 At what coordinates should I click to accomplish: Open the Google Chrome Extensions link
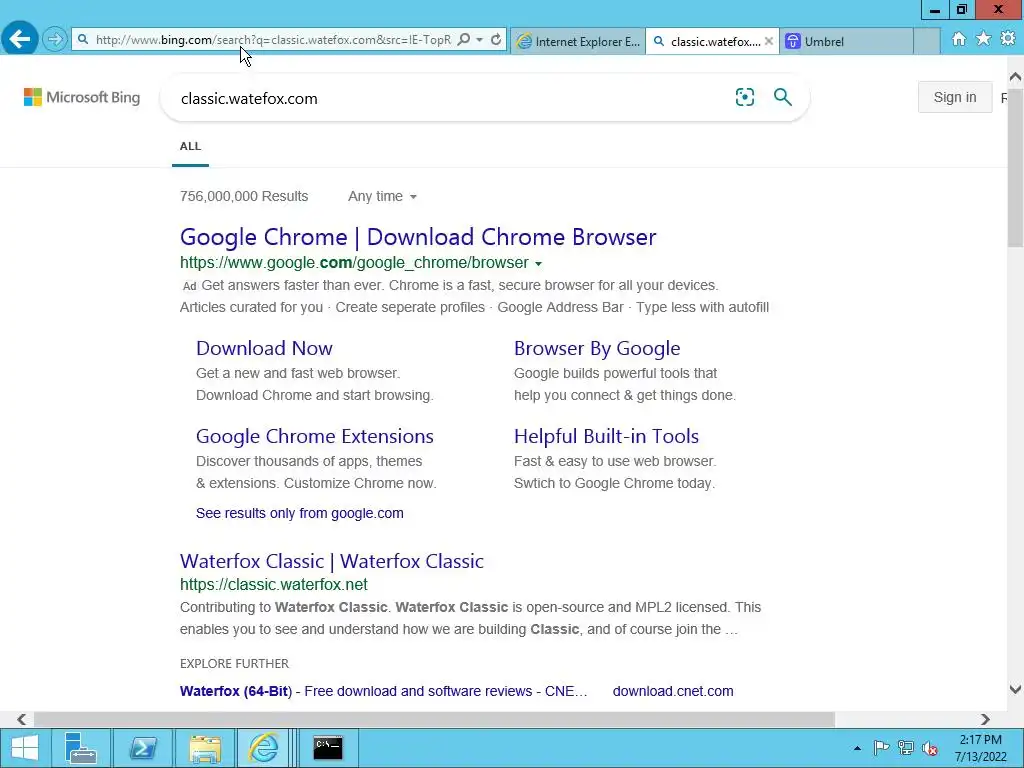click(315, 436)
